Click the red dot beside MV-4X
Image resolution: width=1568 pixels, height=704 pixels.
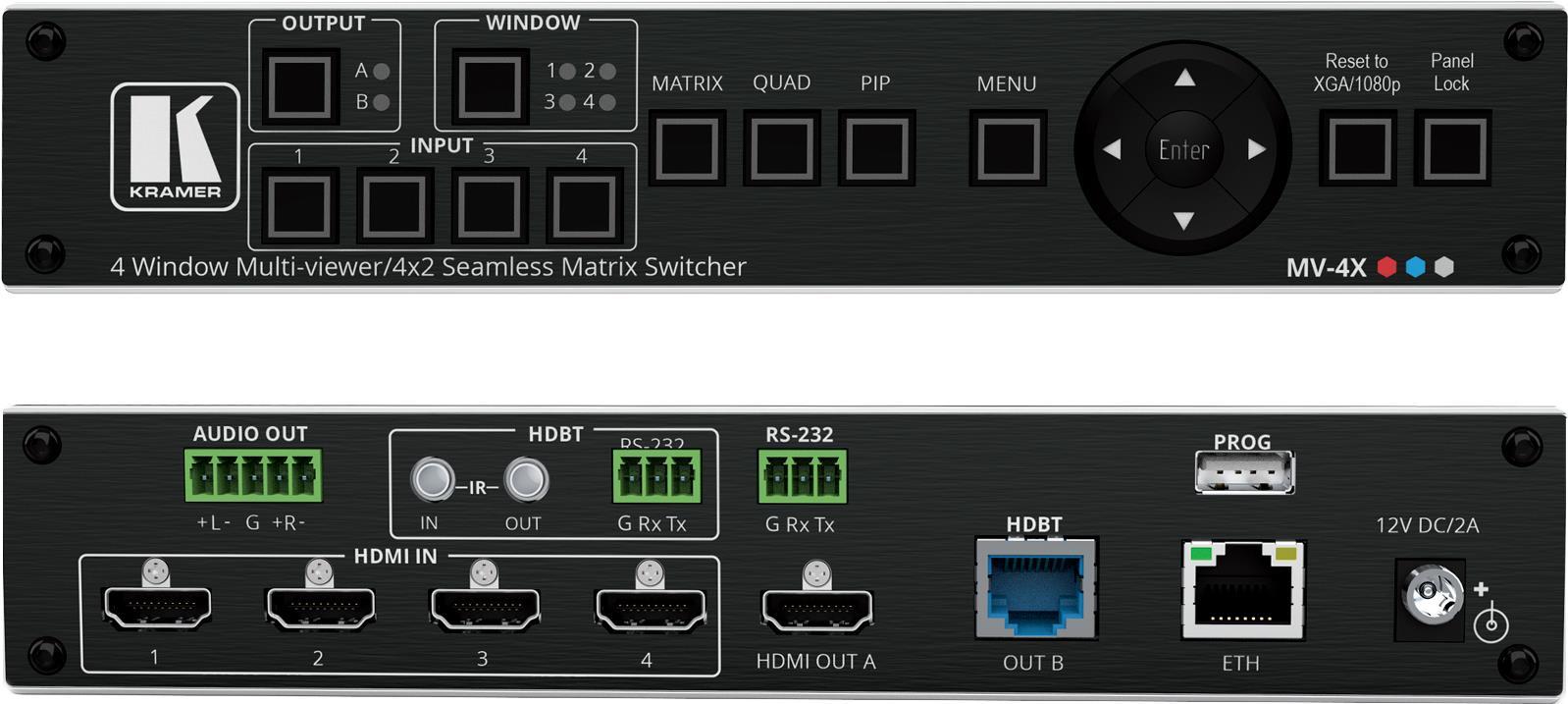(1386, 267)
